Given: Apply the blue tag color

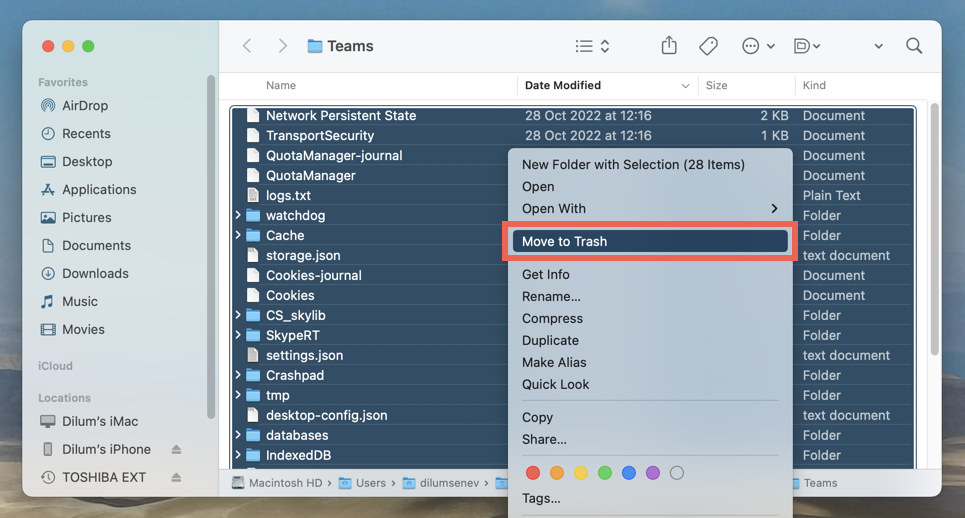Looking at the screenshot, I should click(628, 473).
